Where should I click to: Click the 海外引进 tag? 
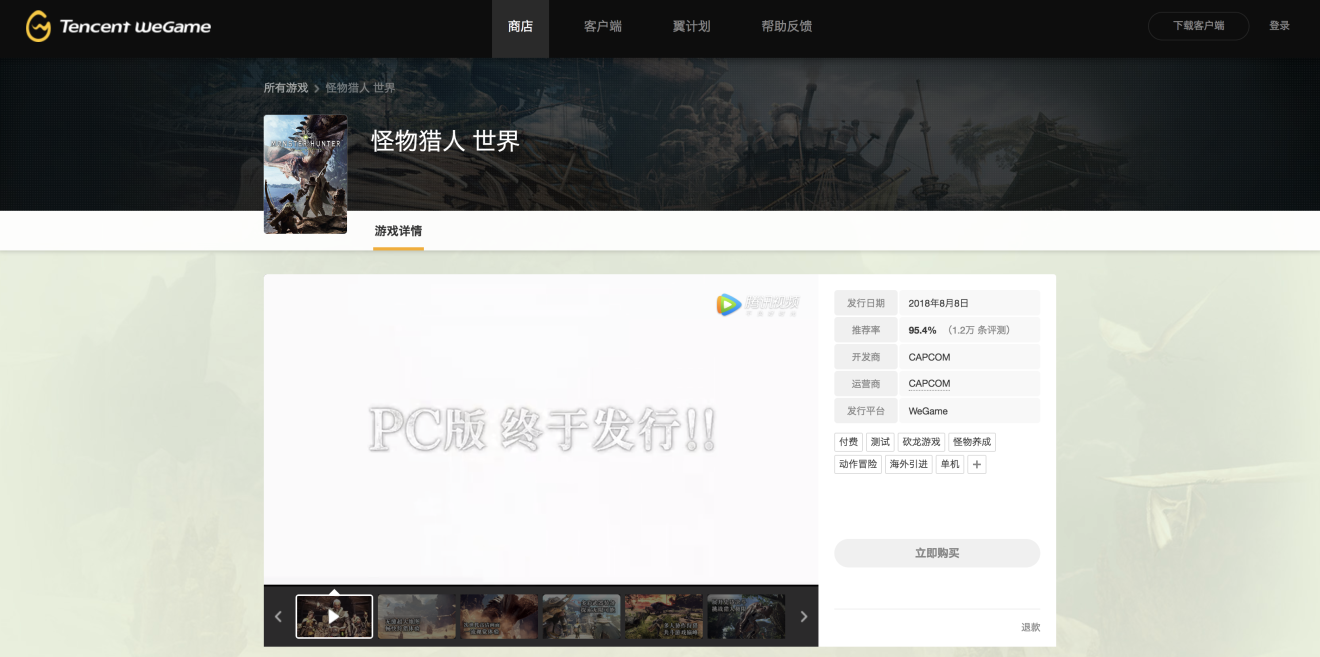tap(909, 464)
